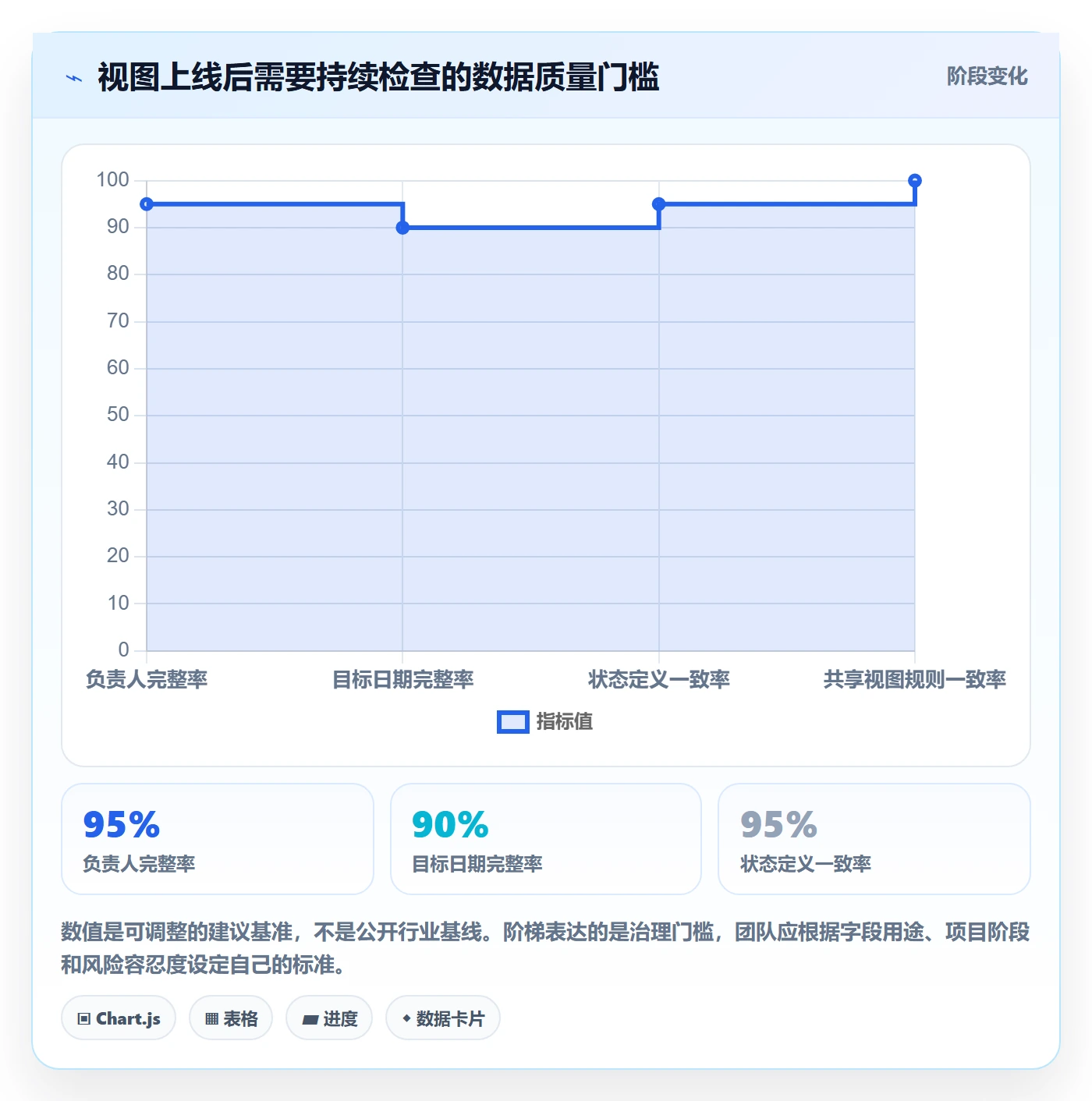Screen dimensions: 1092x1101
Task: Click the 共享视图规则一致率 data point at 100
Action: tap(915, 181)
